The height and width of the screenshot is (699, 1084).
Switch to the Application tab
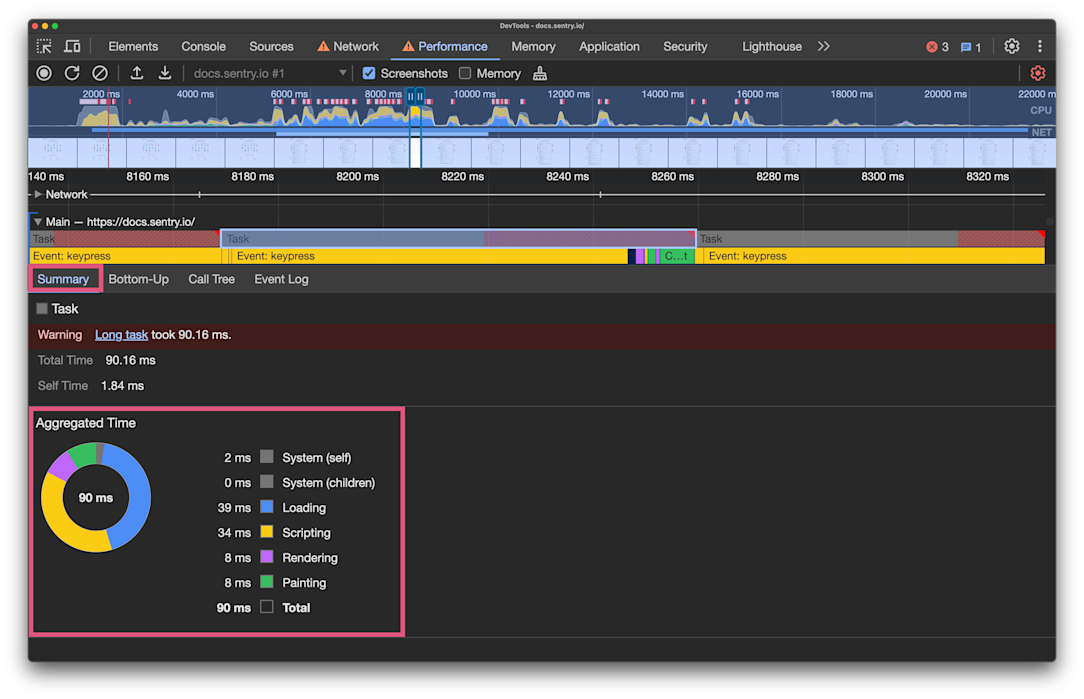[609, 46]
